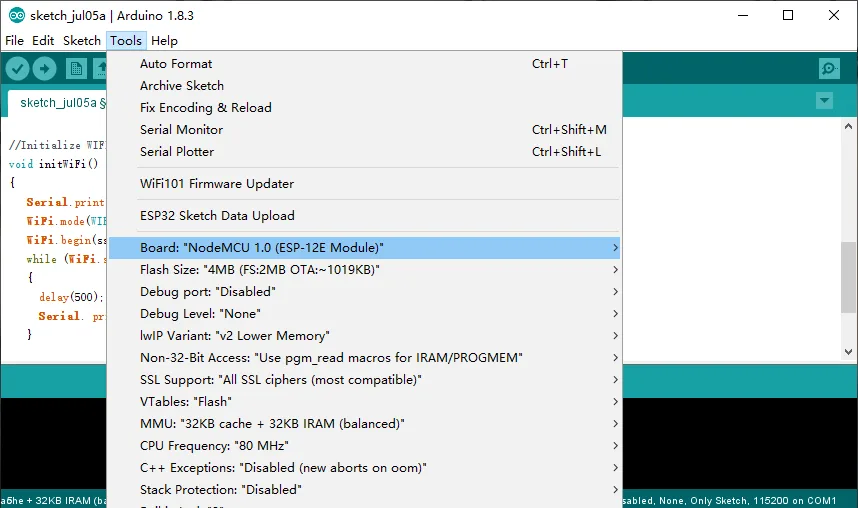Viewport: 858px width, 508px height.
Task: Expand the lwIP Variant submenu
Action: (364, 336)
